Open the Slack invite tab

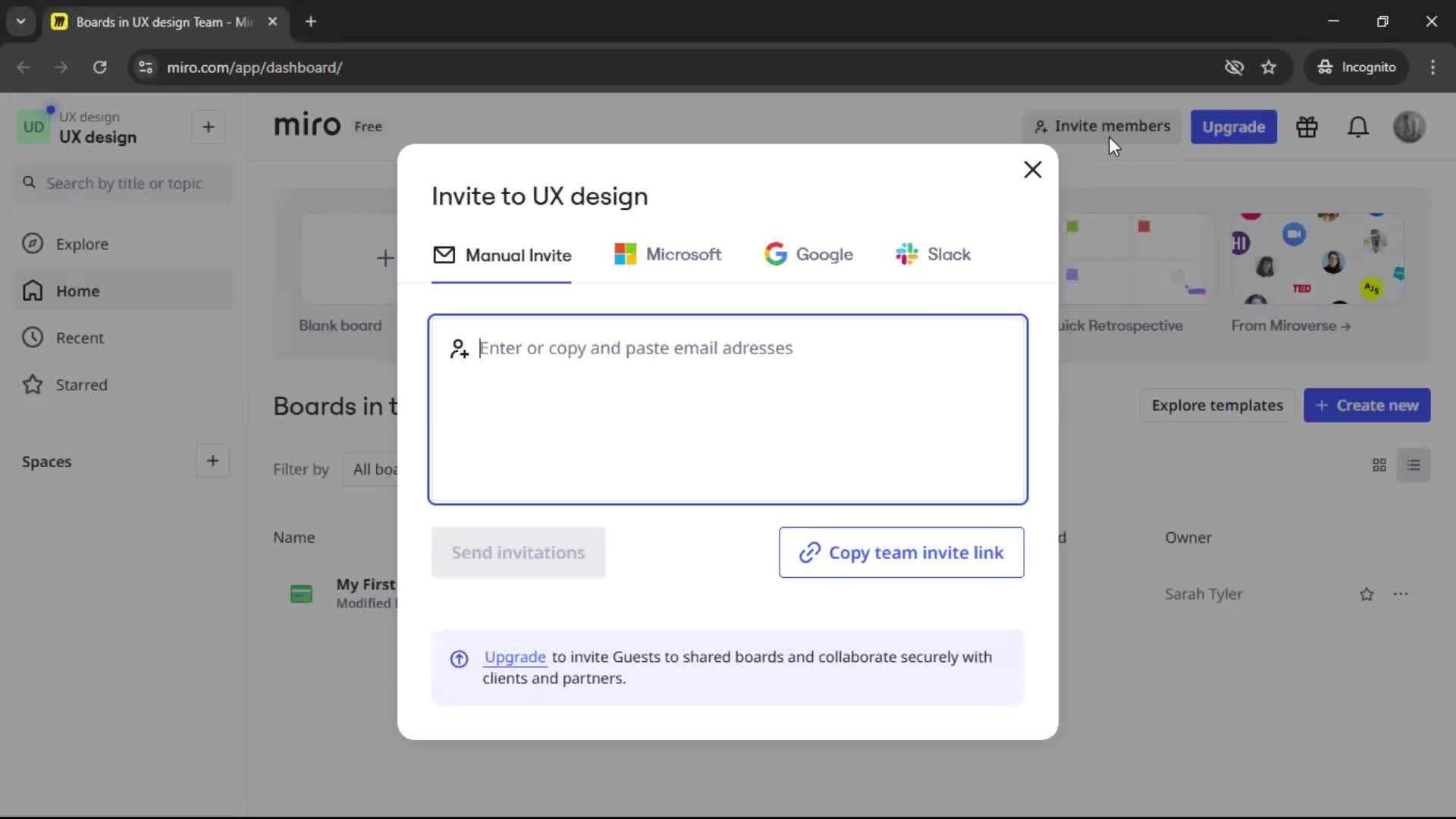933,255
